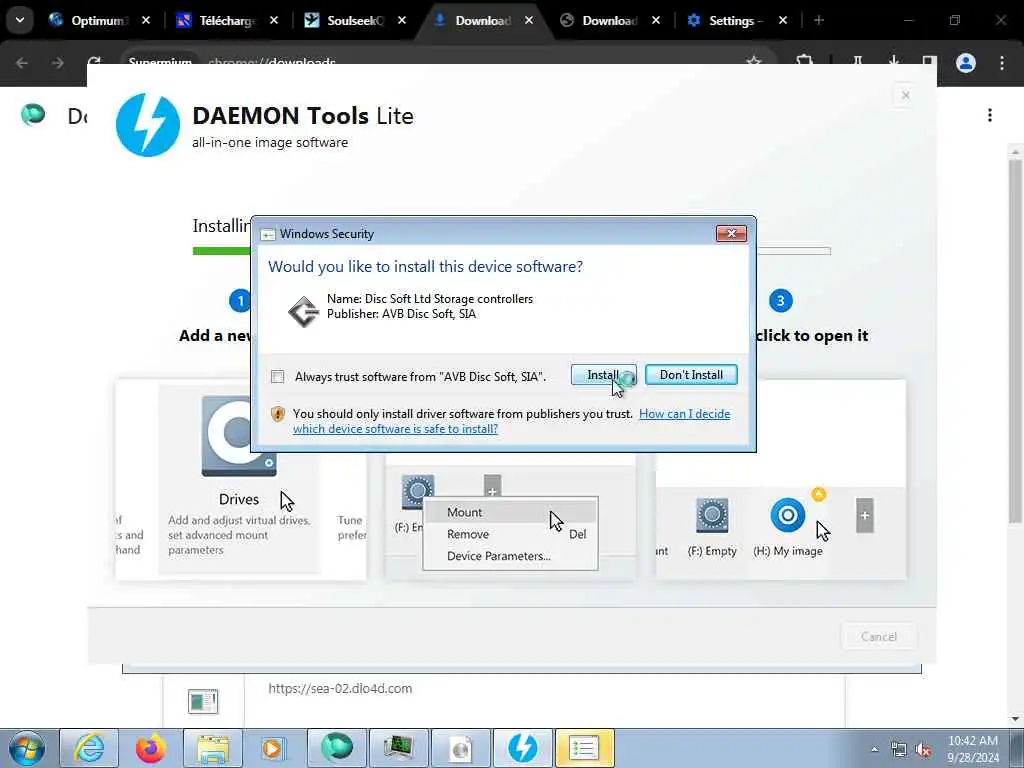This screenshot has width=1024, height=768.
Task: Click the sea-02.dlo4d.com URL text
Action: tap(340, 688)
